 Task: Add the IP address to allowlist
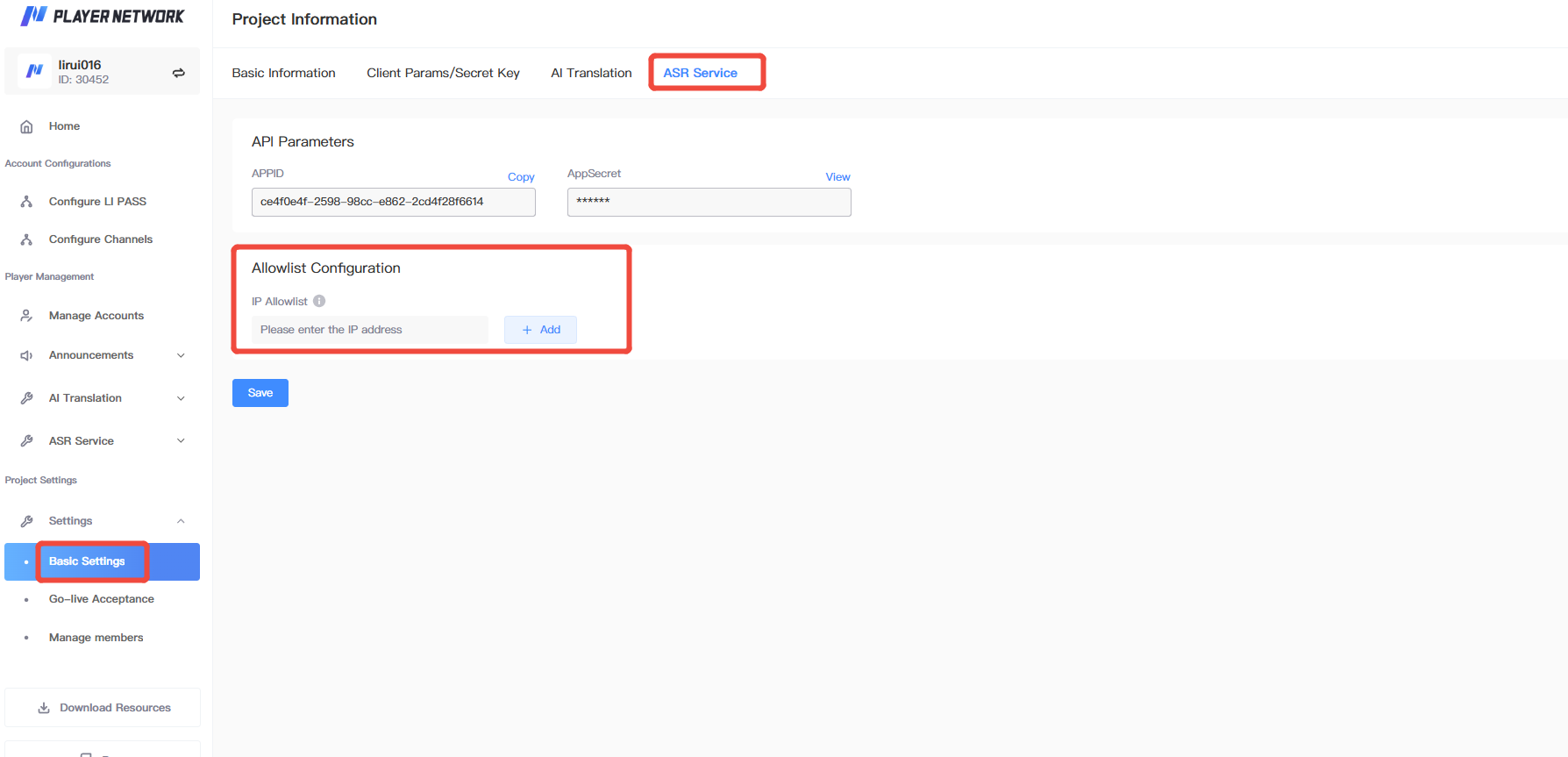540,330
